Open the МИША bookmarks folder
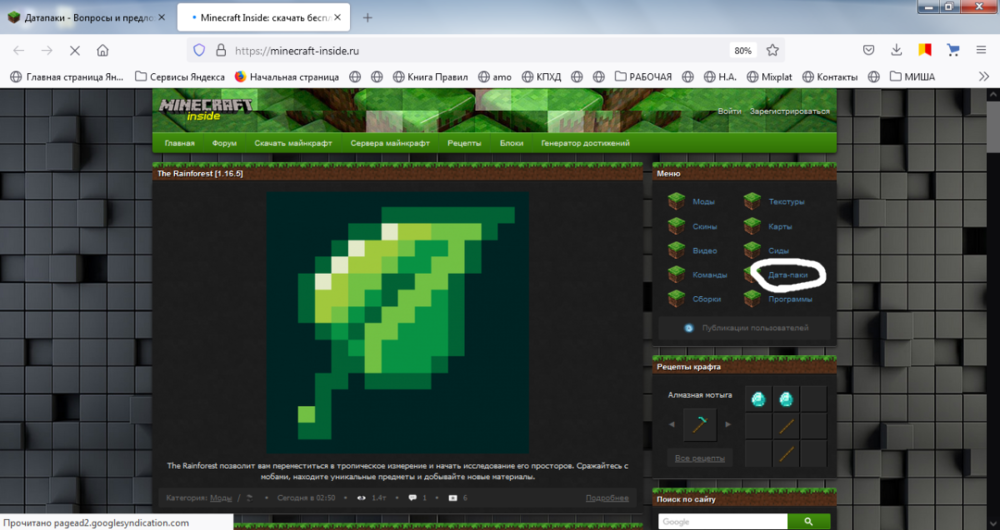Image resolution: width=1000 pixels, height=530 pixels. [x=912, y=77]
